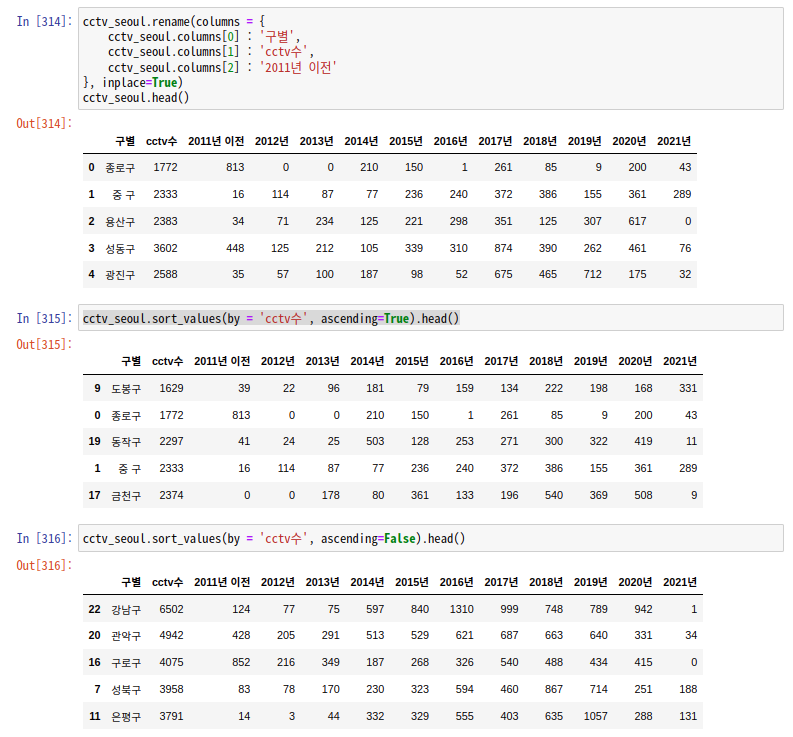Click the 2021년 value 331 for 도봉구
The width and height of the screenshot is (793, 737).
[688, 388]
